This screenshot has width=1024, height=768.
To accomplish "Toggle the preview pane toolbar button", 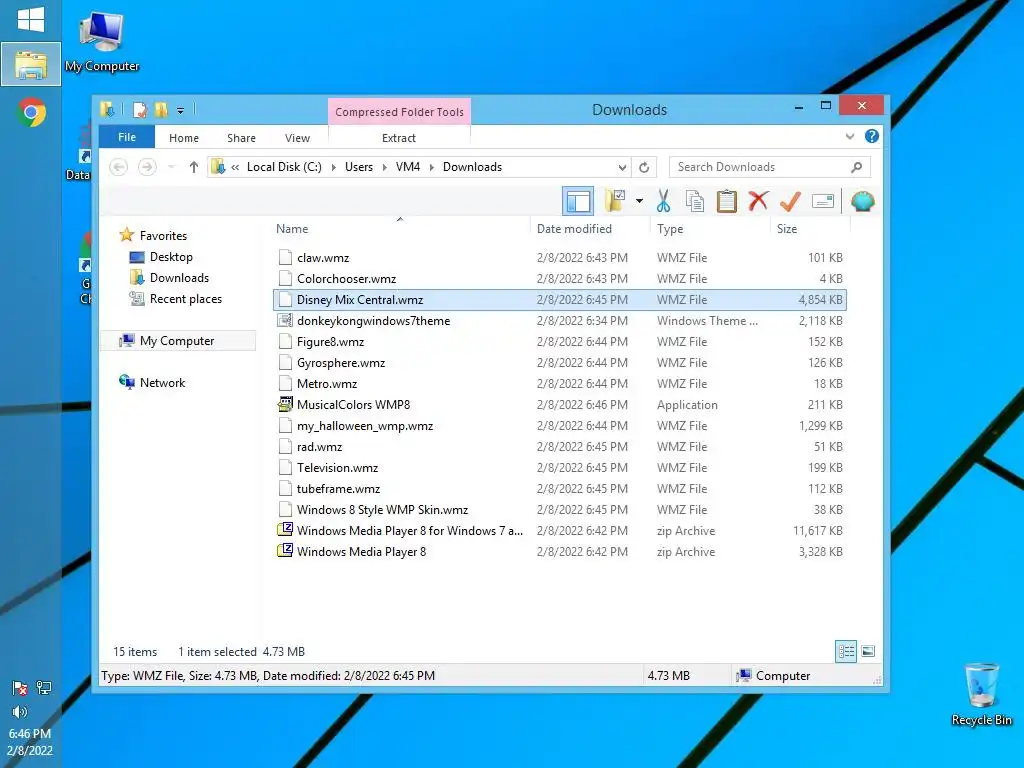I will [578, 201].
